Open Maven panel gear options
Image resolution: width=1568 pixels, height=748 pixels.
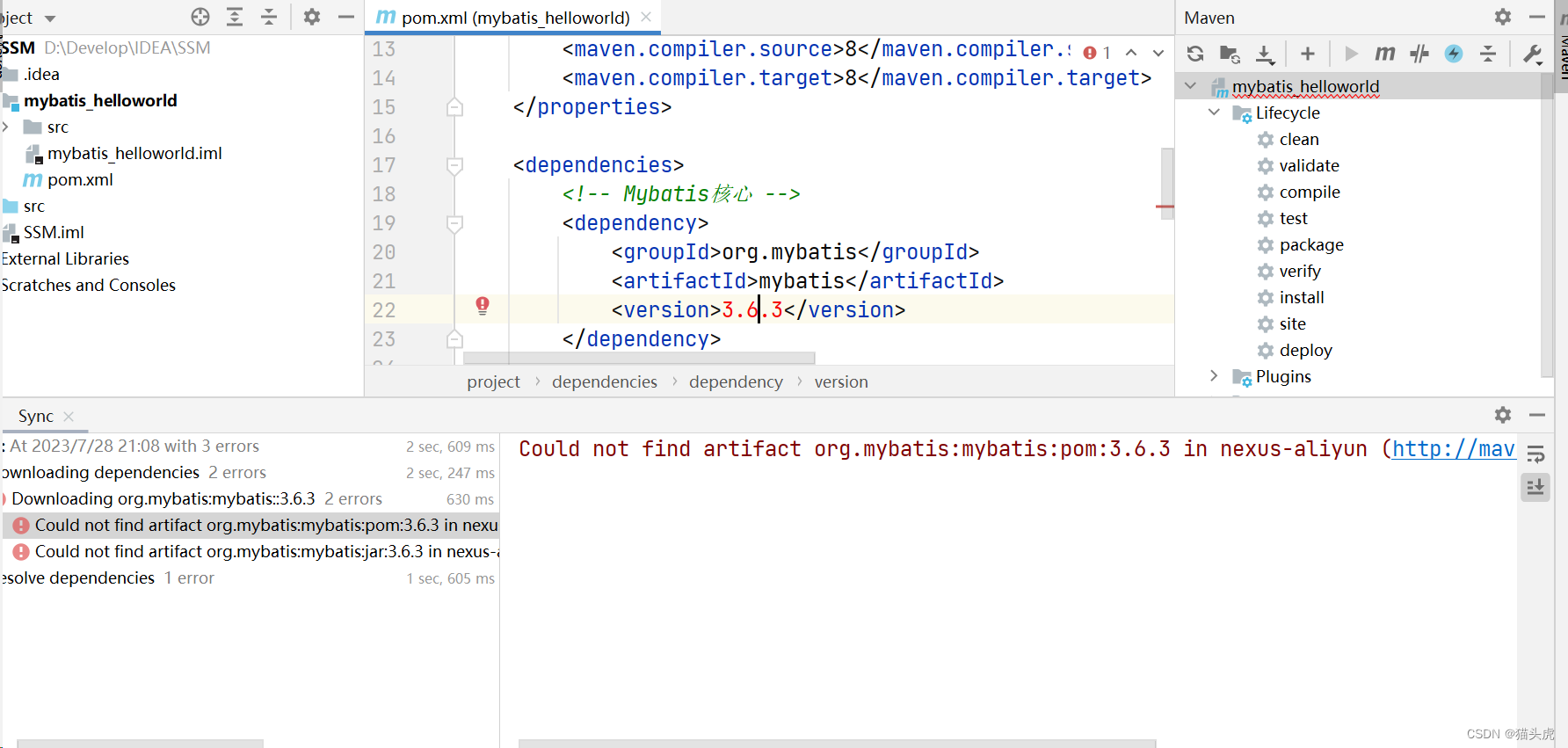(x=1503, y=17)
